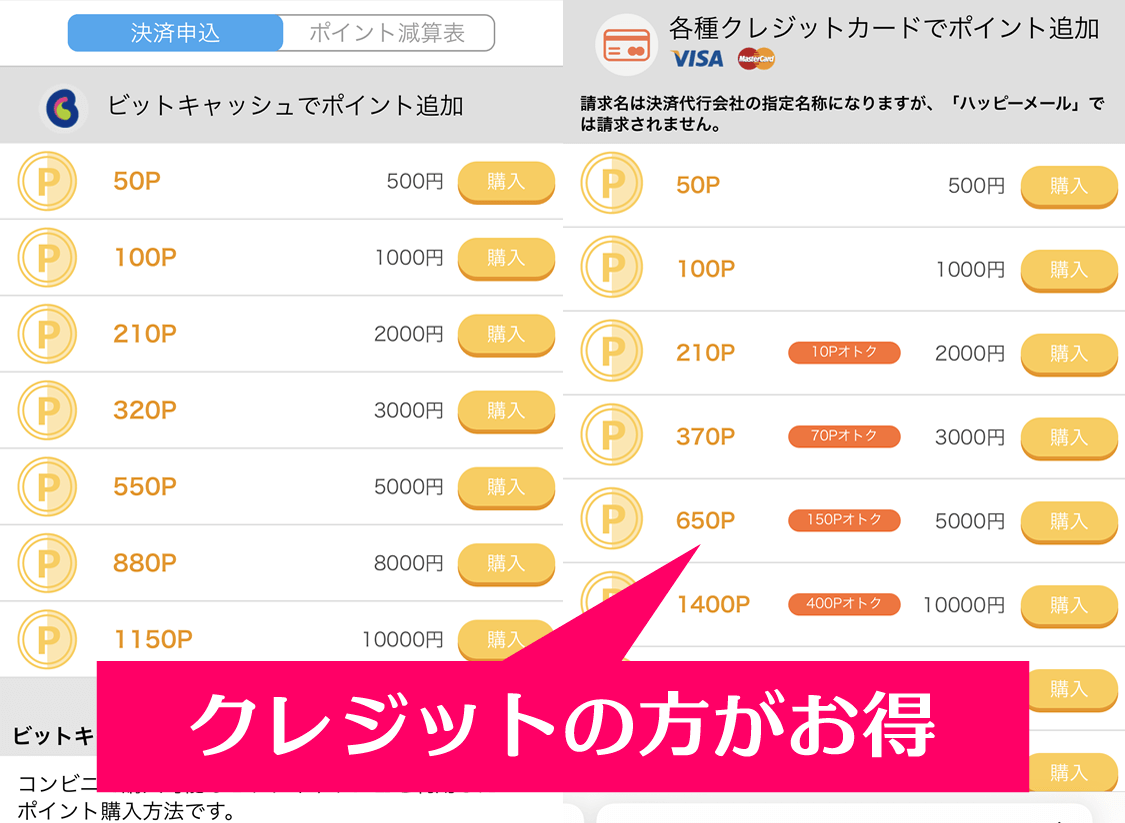Open the ポイント減算表 tab
Image resolution: width=1125 pixels, height=823 pixels.
[x=388, y=33]
